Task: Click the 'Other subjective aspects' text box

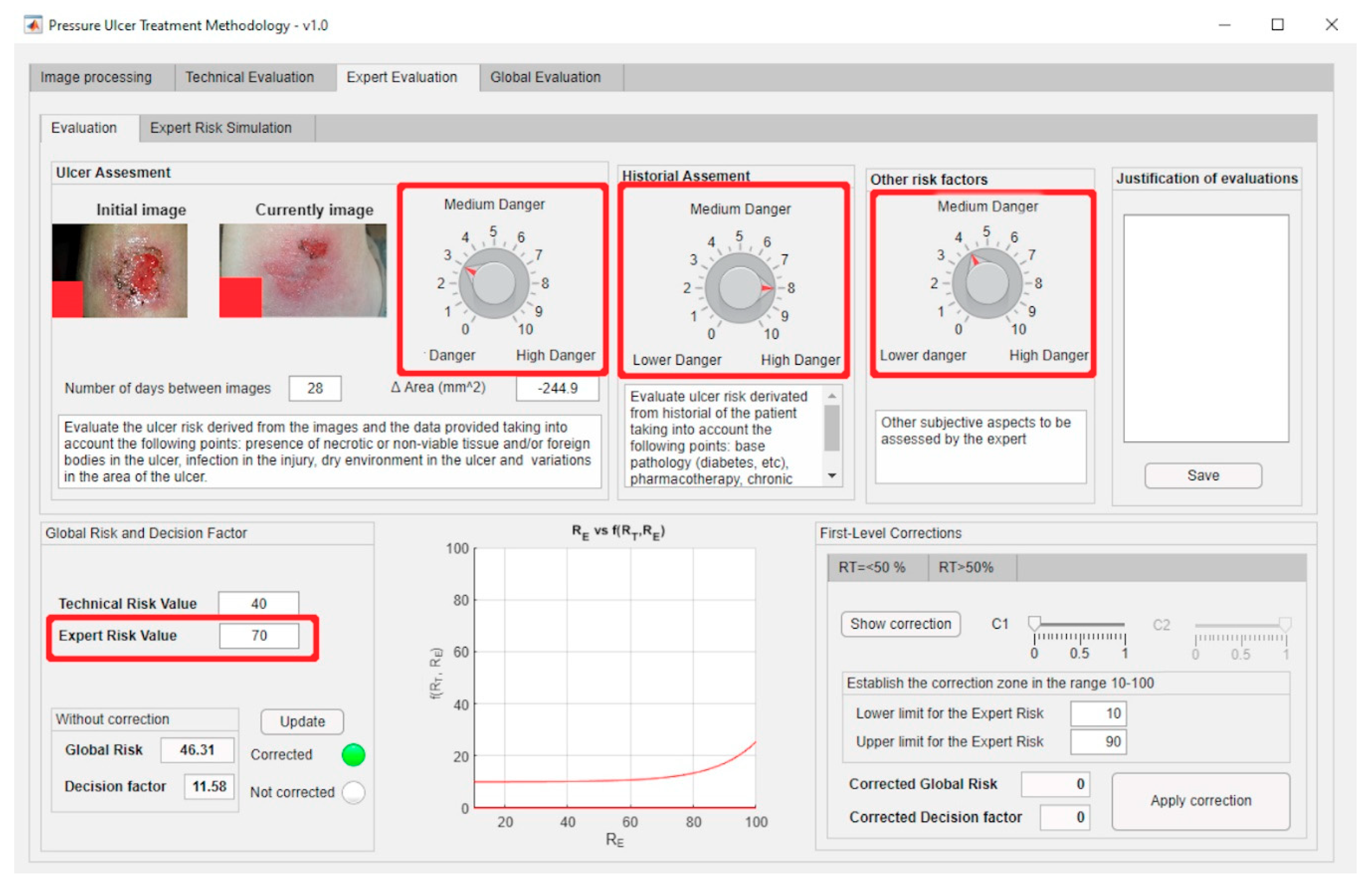Action: 981,447
